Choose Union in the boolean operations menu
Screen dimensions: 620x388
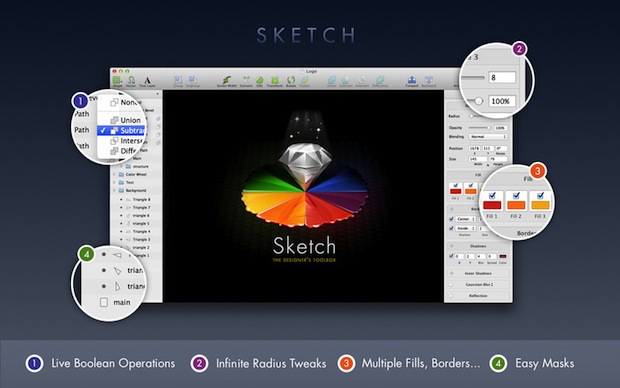(121, 120)
